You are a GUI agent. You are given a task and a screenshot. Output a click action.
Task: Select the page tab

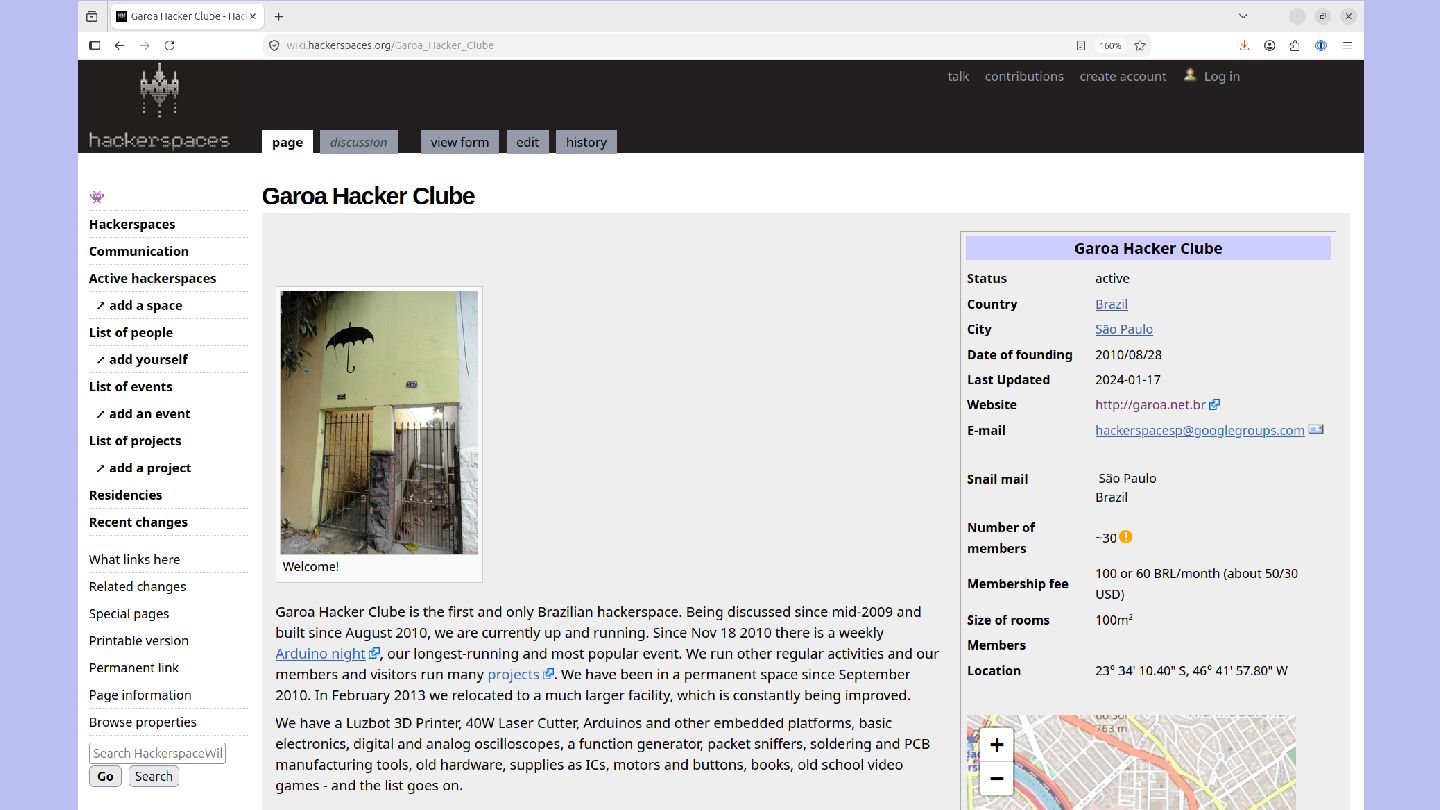[x=287, y=142]
